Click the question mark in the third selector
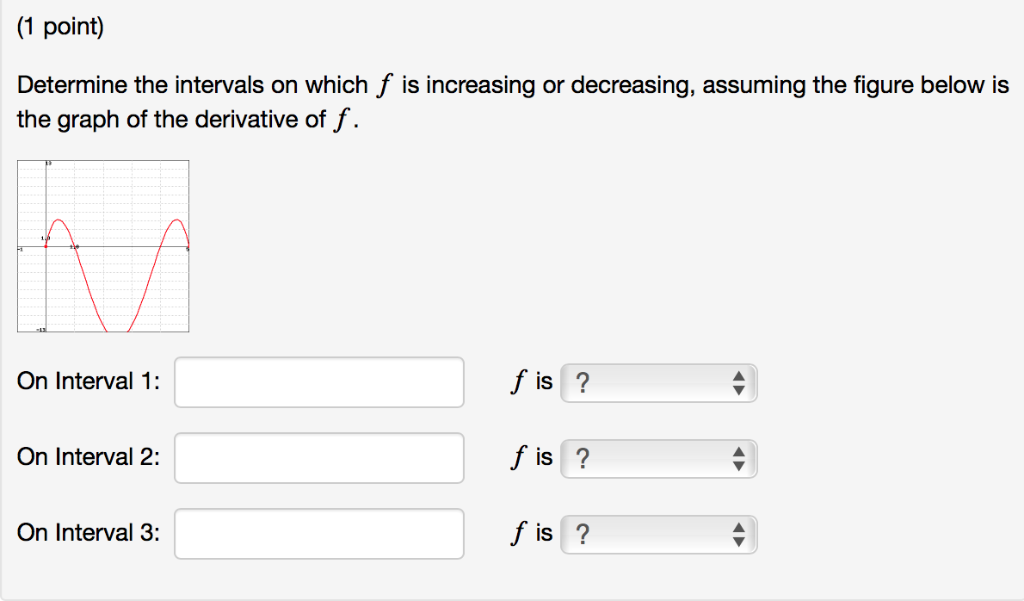The image size is (1024, 601). (x=582, y=534)
